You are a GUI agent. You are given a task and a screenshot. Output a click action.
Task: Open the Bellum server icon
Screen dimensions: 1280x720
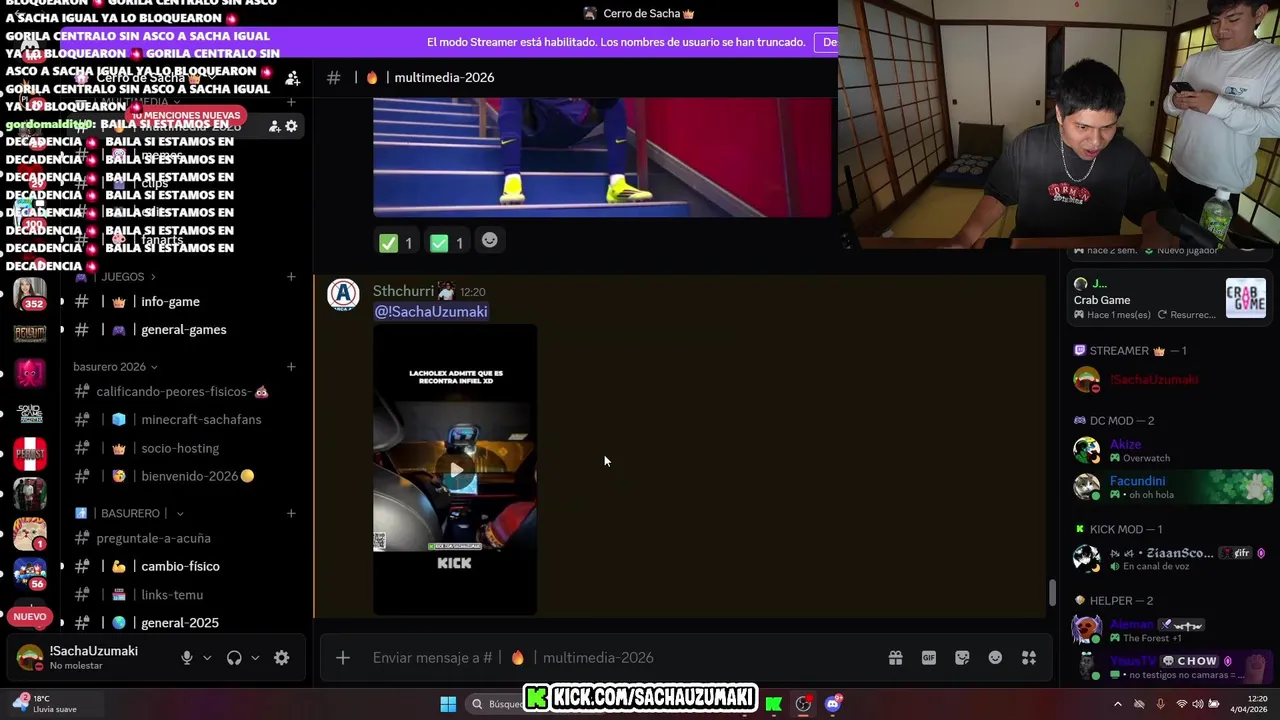(x=30, y=334)
